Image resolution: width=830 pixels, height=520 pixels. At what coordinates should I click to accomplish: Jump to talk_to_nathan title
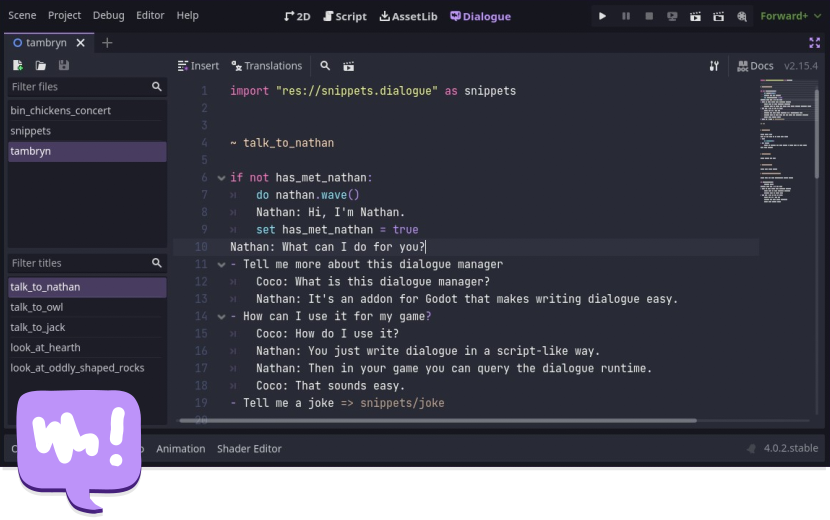(87, 287)
